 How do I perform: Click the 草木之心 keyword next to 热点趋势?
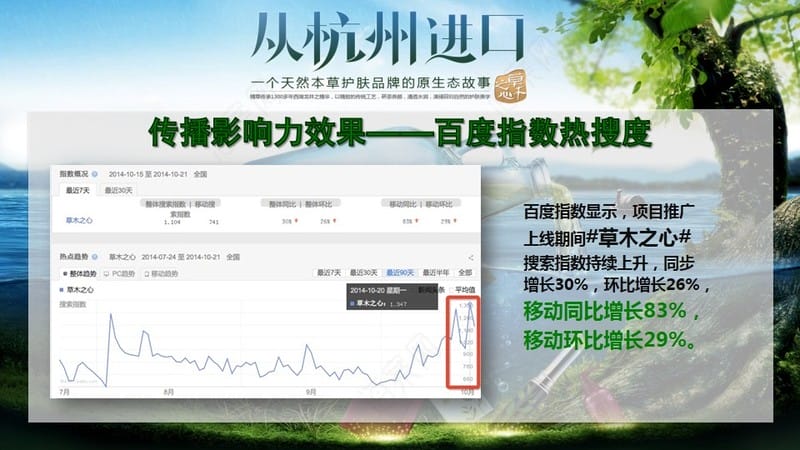122,257
